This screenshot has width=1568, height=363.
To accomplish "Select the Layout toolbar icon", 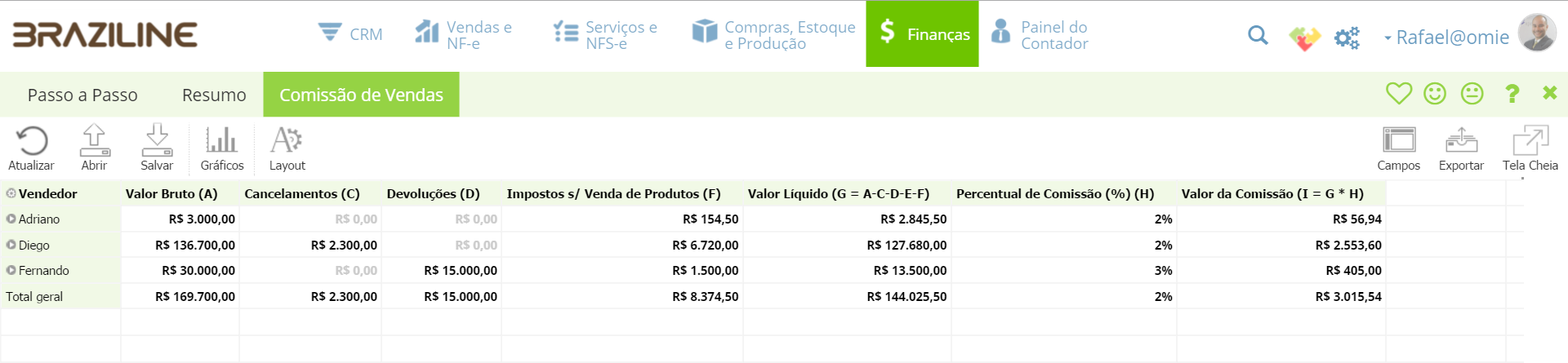I will (287, 140).
